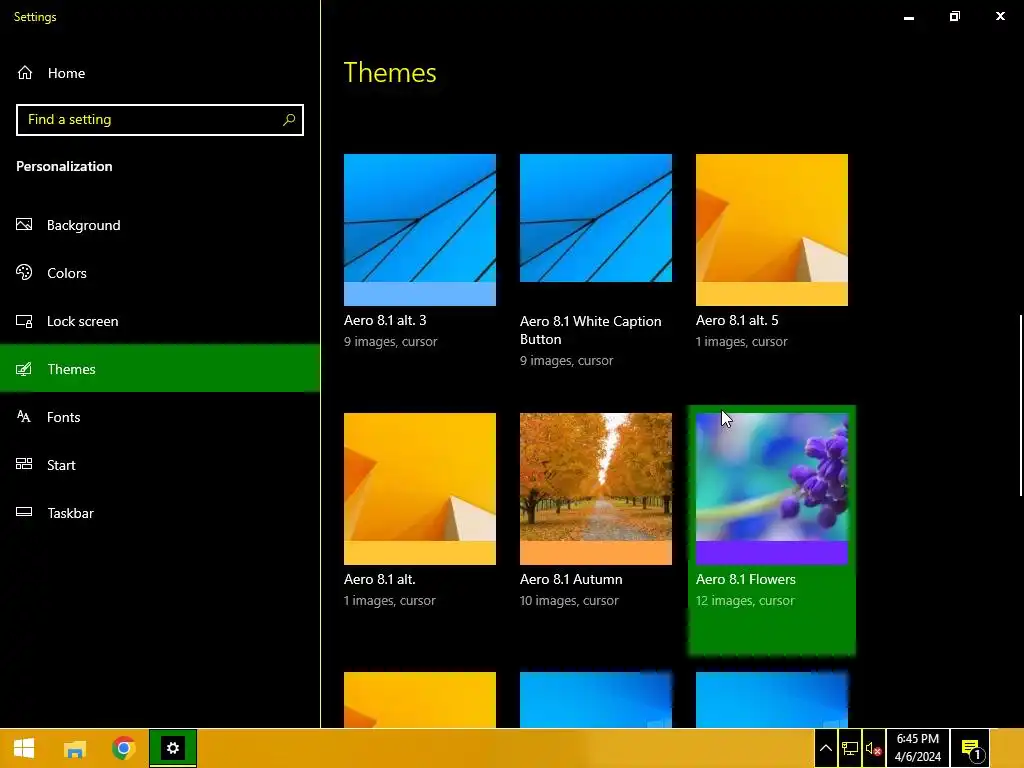Restore down the Settings window

tap(955, 16)
